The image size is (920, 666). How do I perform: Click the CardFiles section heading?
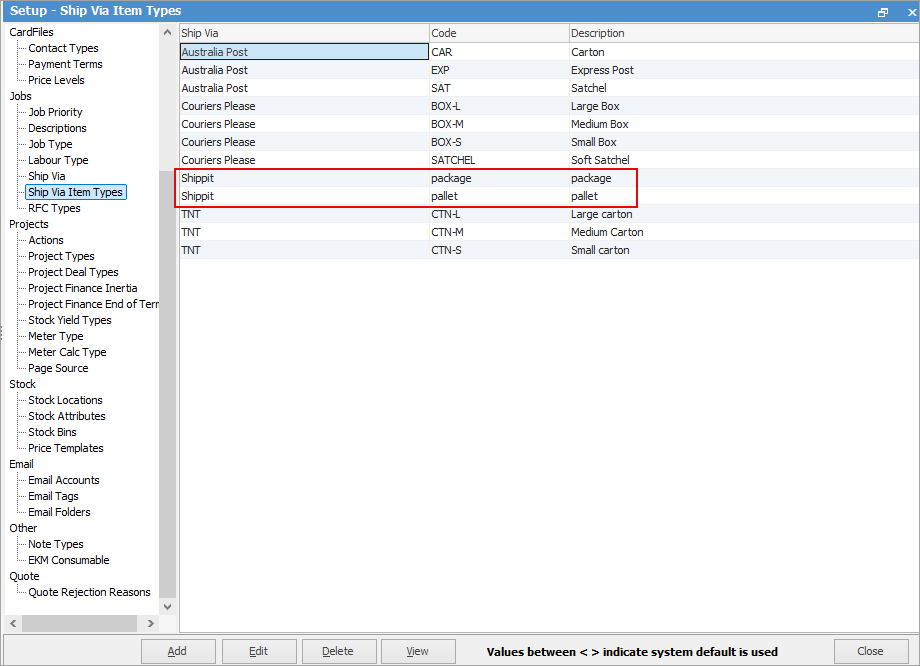(31, 32)
